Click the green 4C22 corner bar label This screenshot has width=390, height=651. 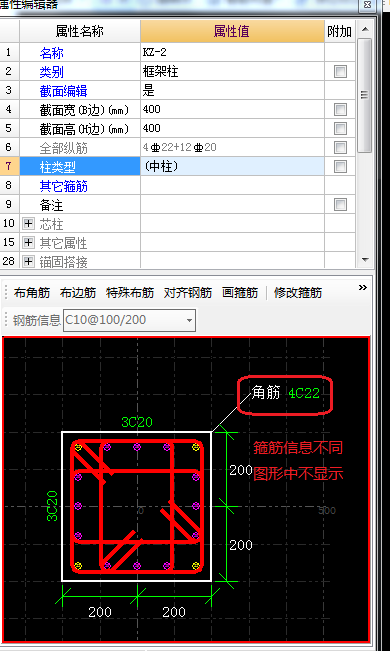click(x=304, y=393)
